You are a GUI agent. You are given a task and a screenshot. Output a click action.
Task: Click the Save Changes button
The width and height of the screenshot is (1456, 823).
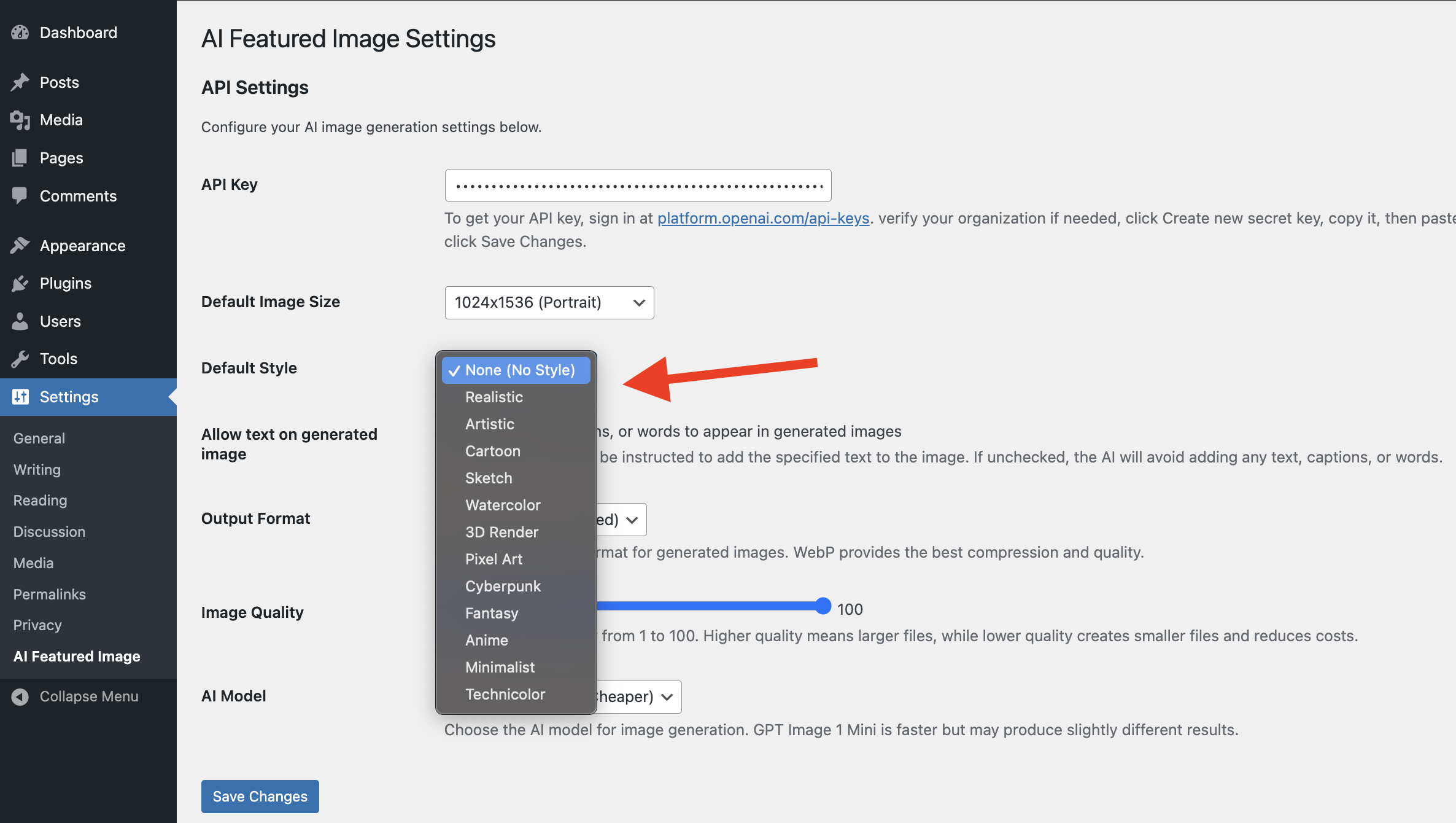coord(260,796)
